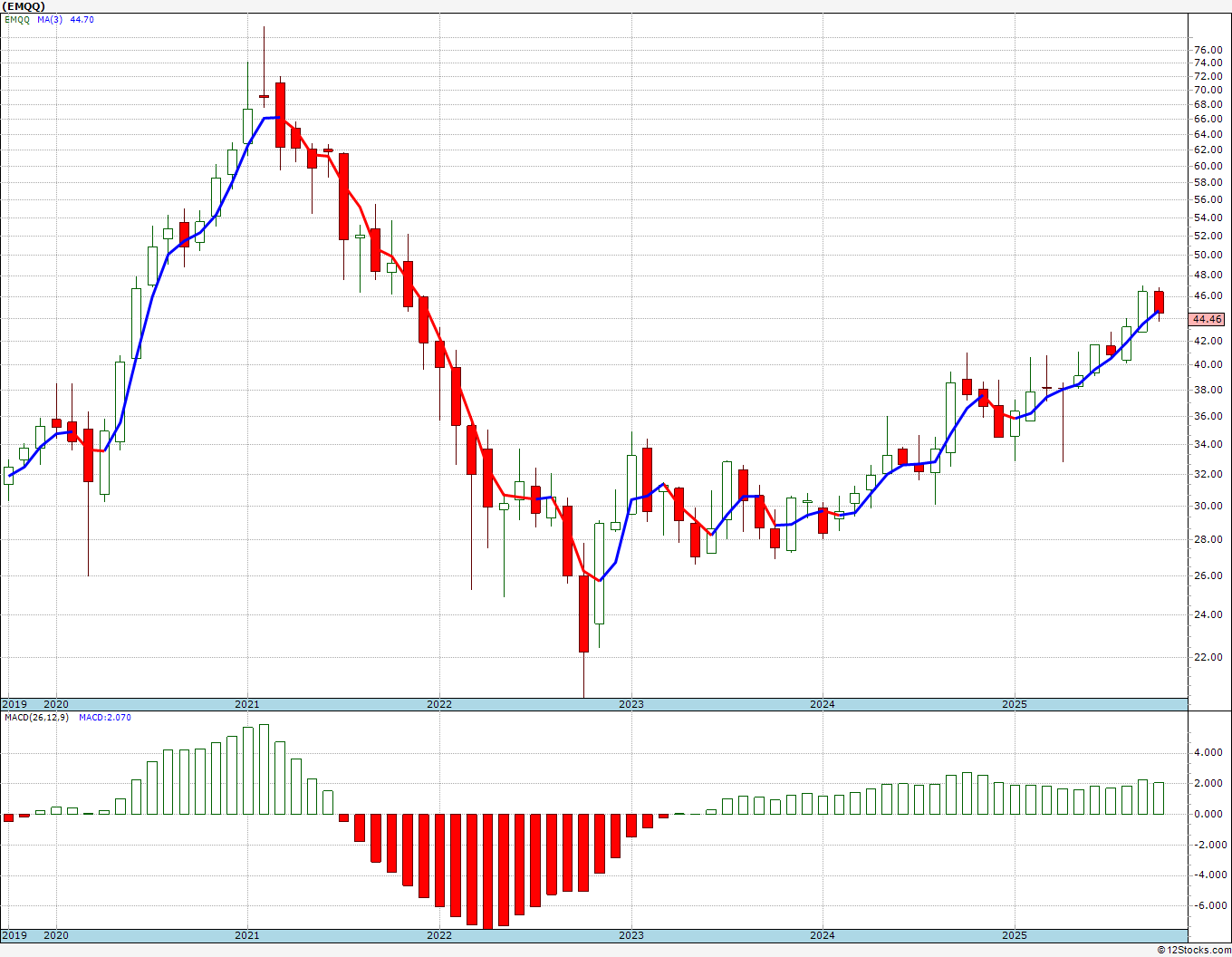Click the "34.00" price axis label
The height and width of the screenshot is (957, 1232).
1208,444
